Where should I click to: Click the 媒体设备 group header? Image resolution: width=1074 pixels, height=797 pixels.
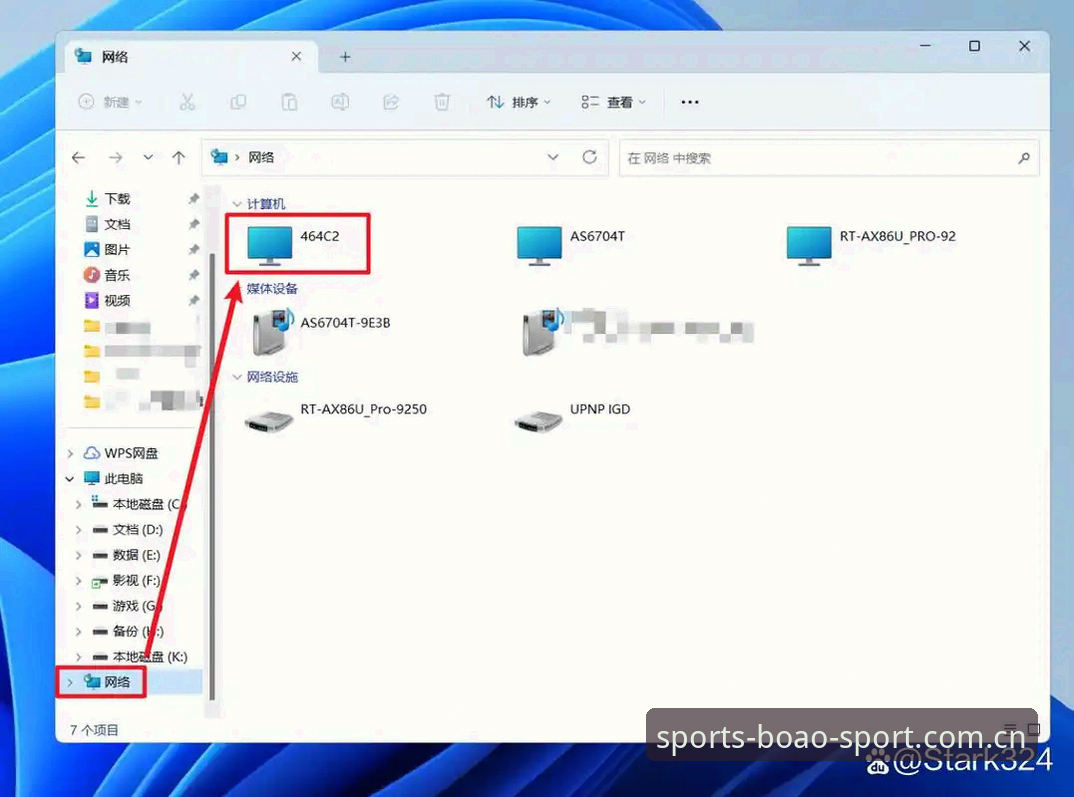(x=272, y=288)
